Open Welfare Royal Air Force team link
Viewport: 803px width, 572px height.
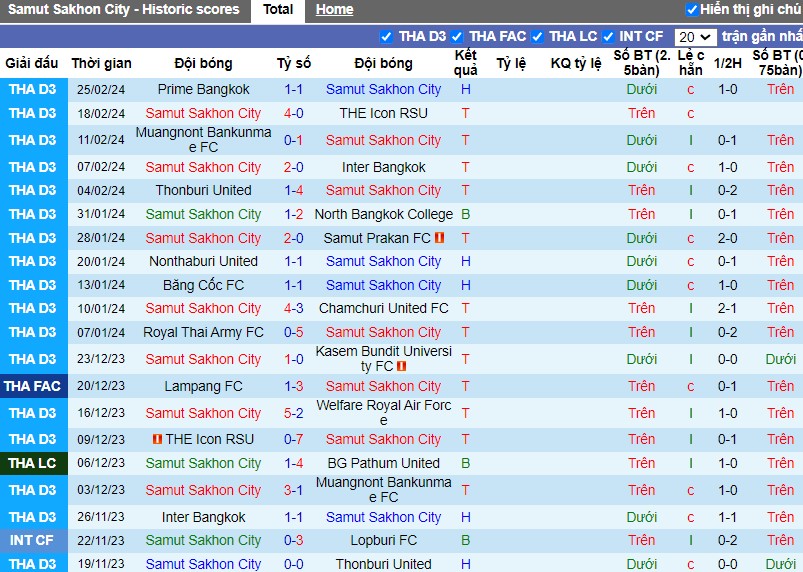click(x=384, y=413)
